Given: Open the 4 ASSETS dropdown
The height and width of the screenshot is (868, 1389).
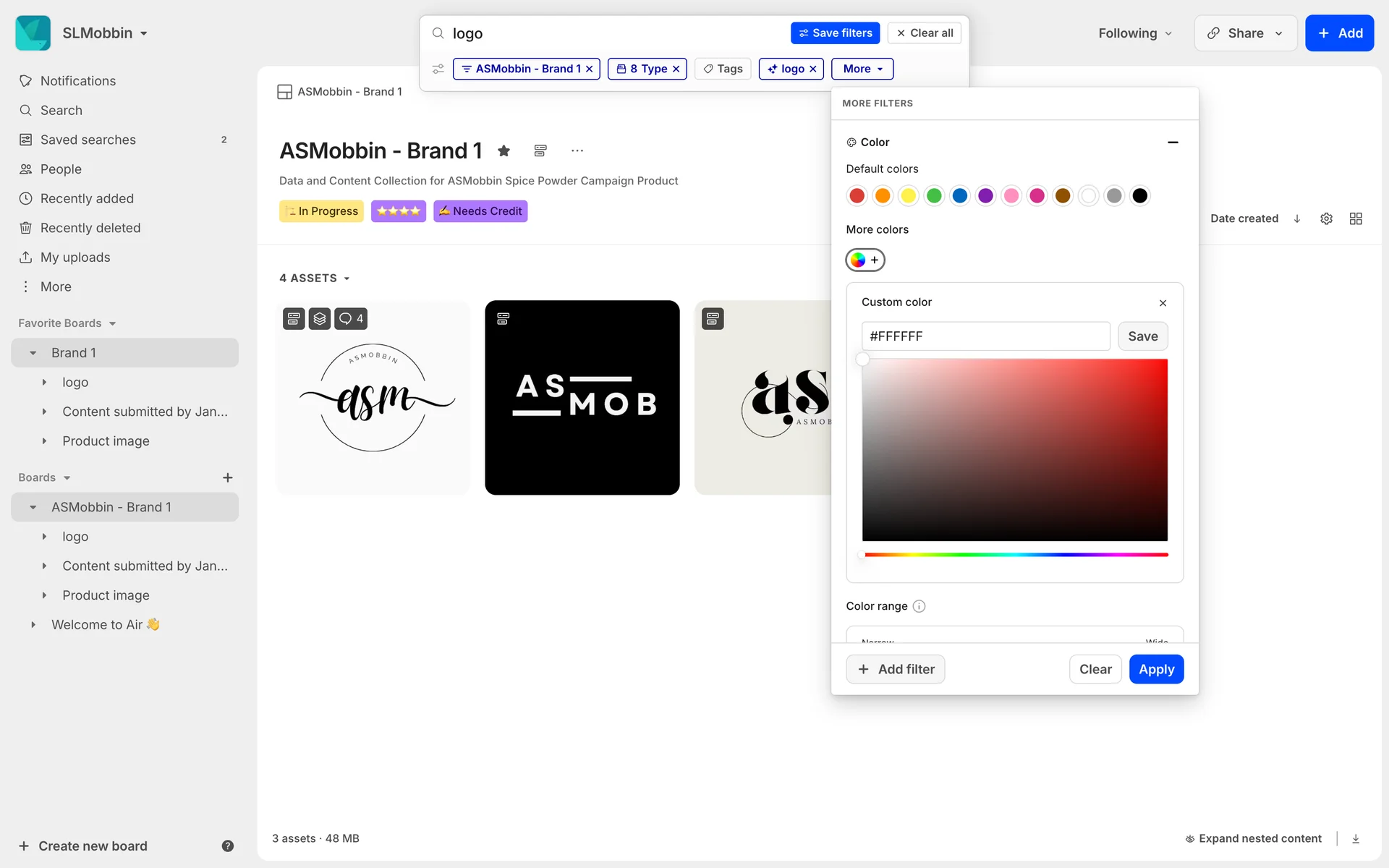Looking at the screenshot, I should pos(315,278).
